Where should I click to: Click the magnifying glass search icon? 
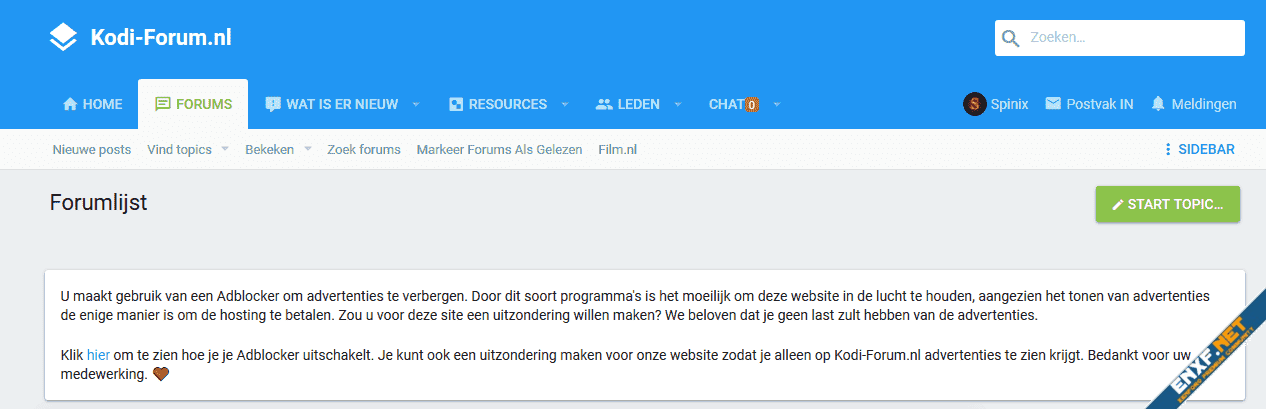(x=1011, y=38)
